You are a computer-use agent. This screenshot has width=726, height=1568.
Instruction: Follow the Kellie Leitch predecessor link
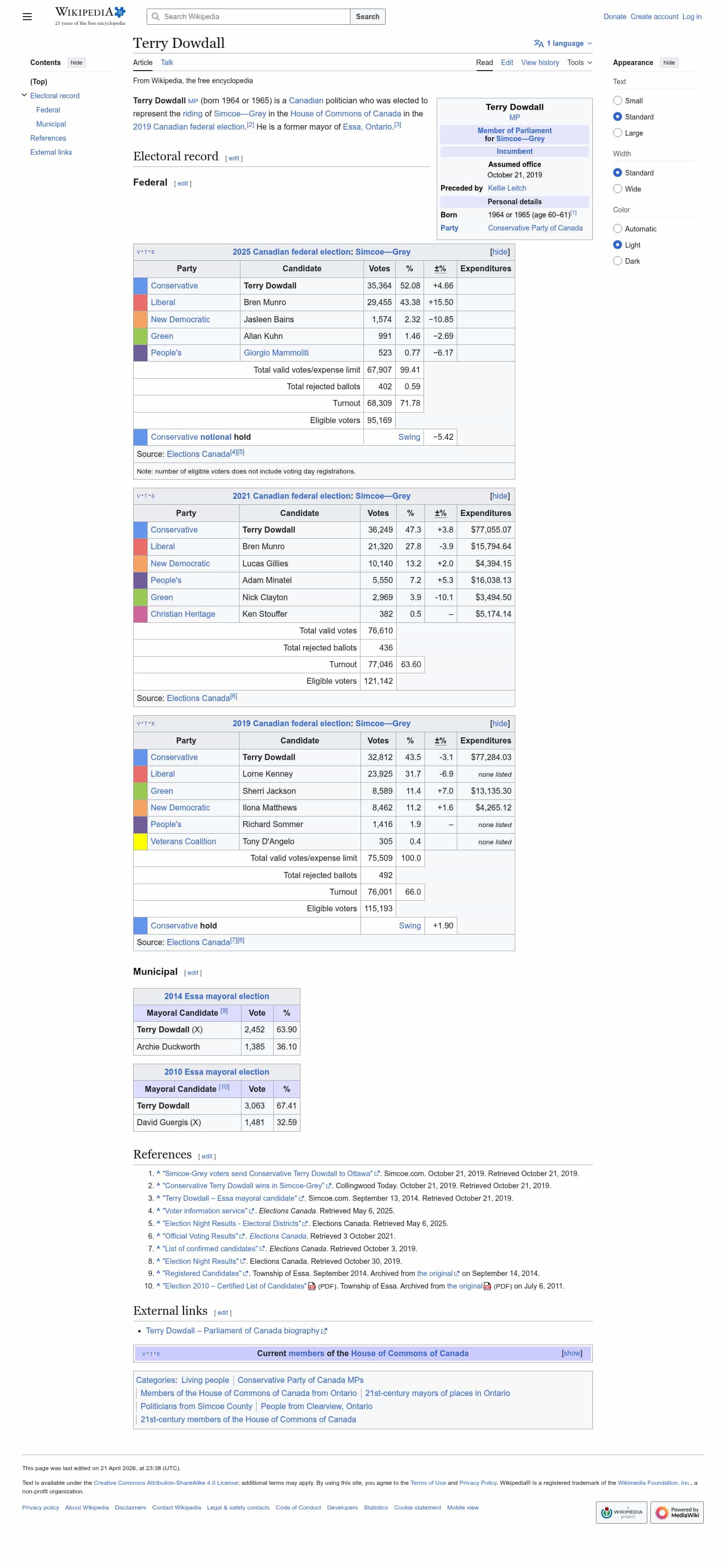tap(506, 188)
